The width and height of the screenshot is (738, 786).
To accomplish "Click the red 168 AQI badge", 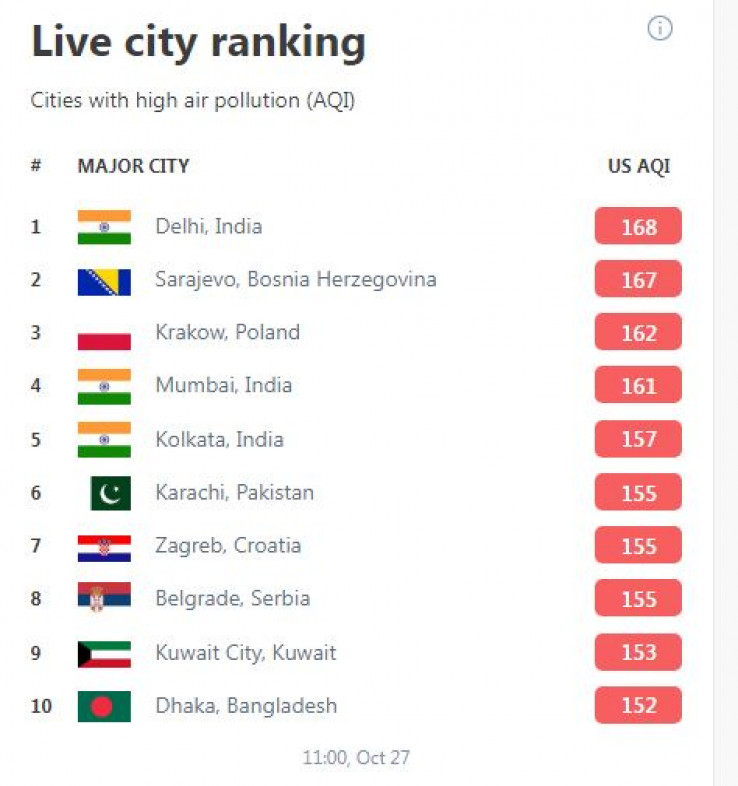I will coord(638,226).
